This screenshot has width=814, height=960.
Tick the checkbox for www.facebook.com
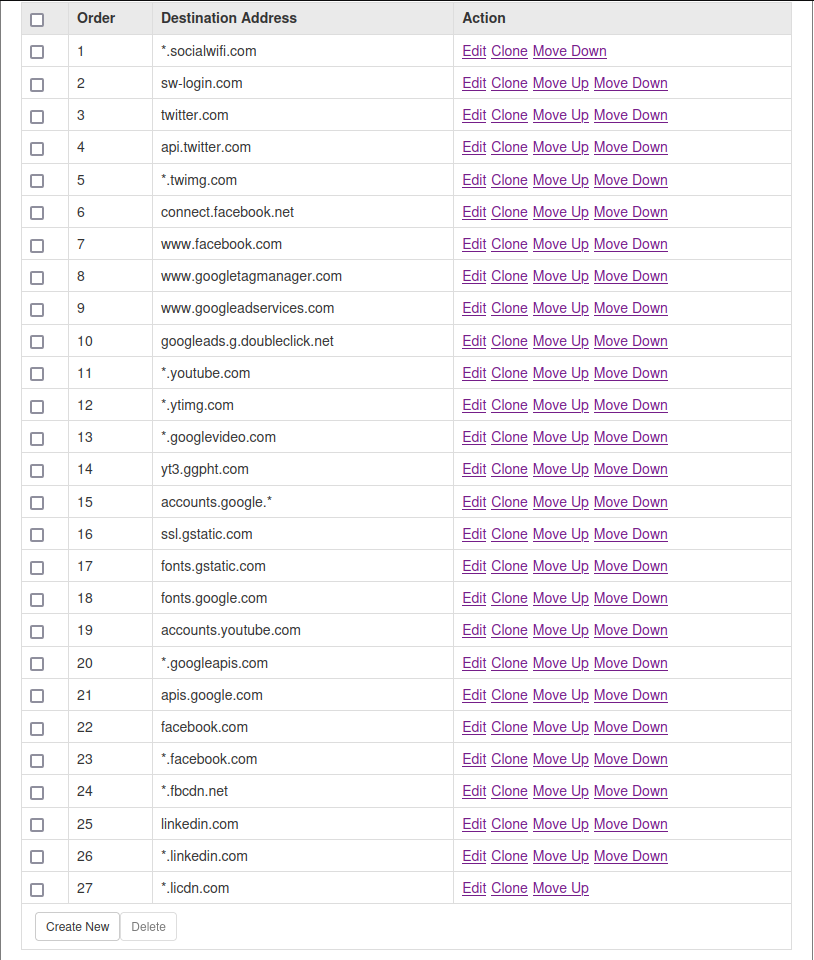pyautogui.click(x=37, y=245)
